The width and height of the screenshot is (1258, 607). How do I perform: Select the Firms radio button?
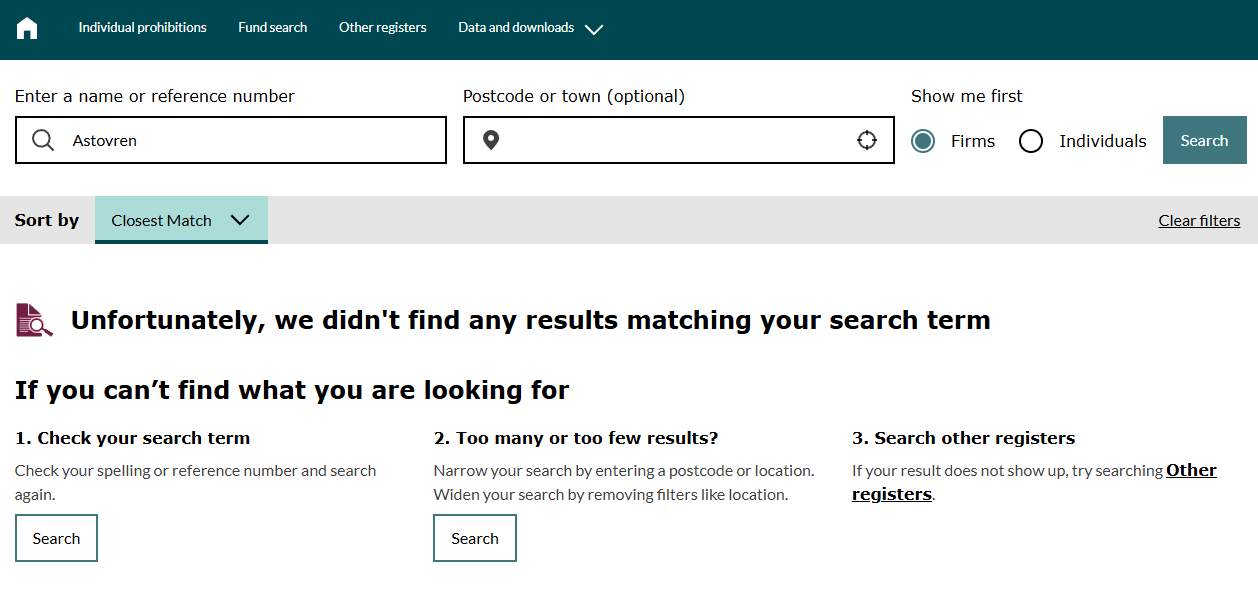coord(923,141)
